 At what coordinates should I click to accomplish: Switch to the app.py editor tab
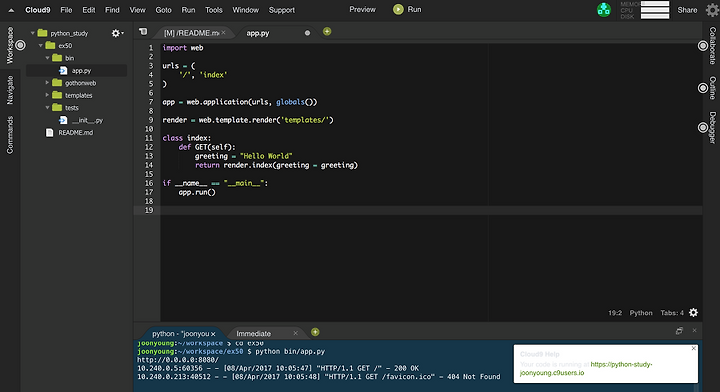258,33
